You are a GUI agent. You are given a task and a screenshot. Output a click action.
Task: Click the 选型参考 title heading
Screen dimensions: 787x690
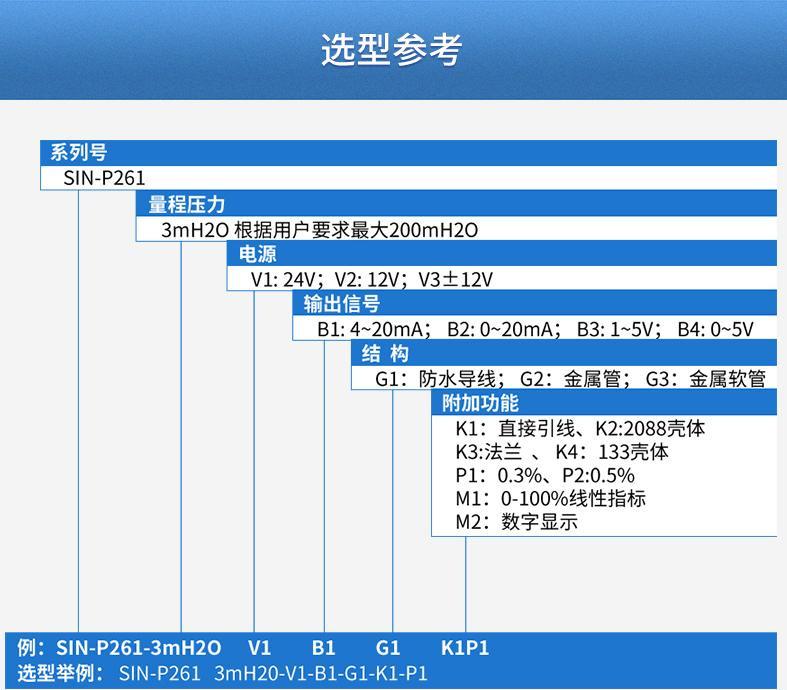[391, 50]
